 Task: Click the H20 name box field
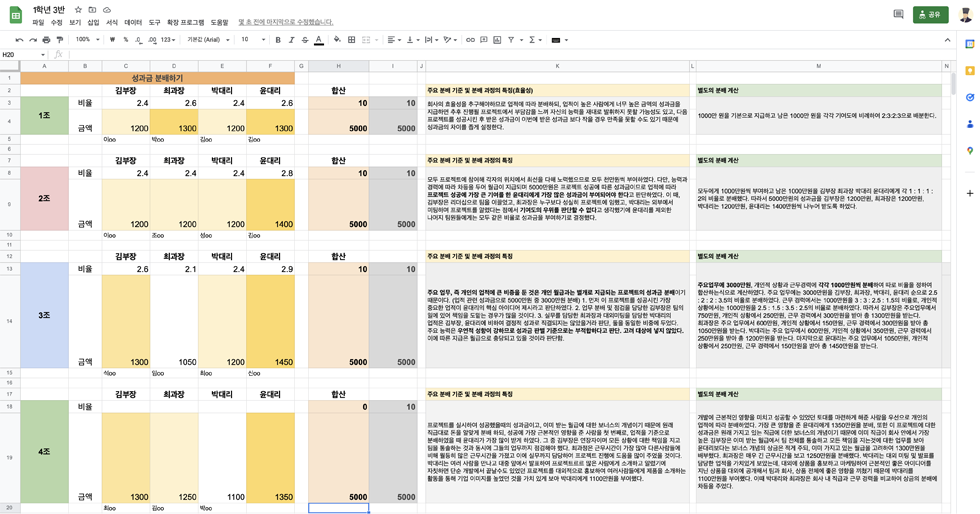point(20,55)
